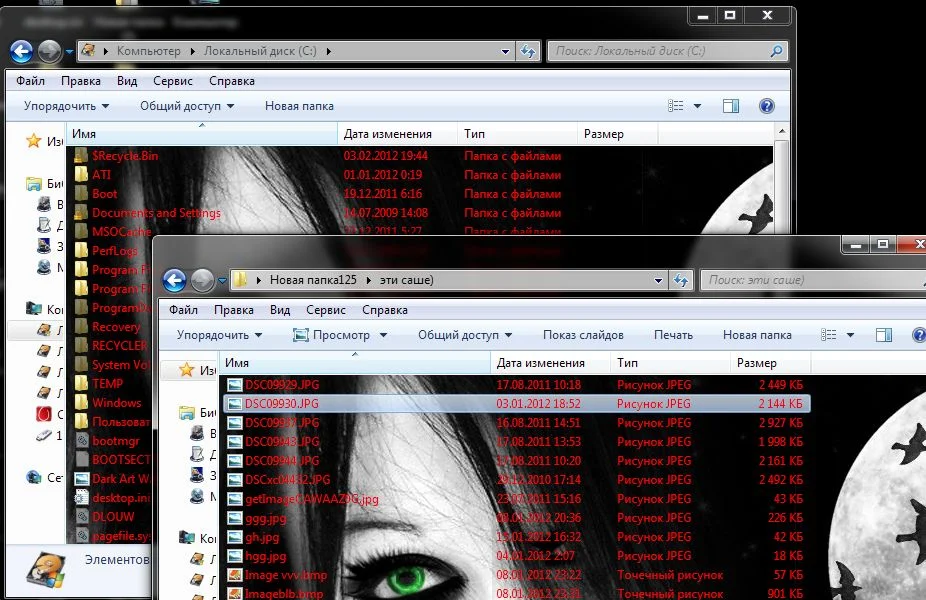Sort by Размер column in эти саше window

click(771, 363)
